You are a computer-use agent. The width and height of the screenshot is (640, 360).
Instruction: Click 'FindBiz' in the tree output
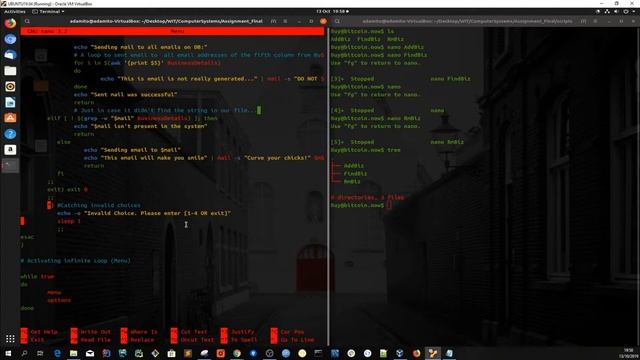pos(355,173)
